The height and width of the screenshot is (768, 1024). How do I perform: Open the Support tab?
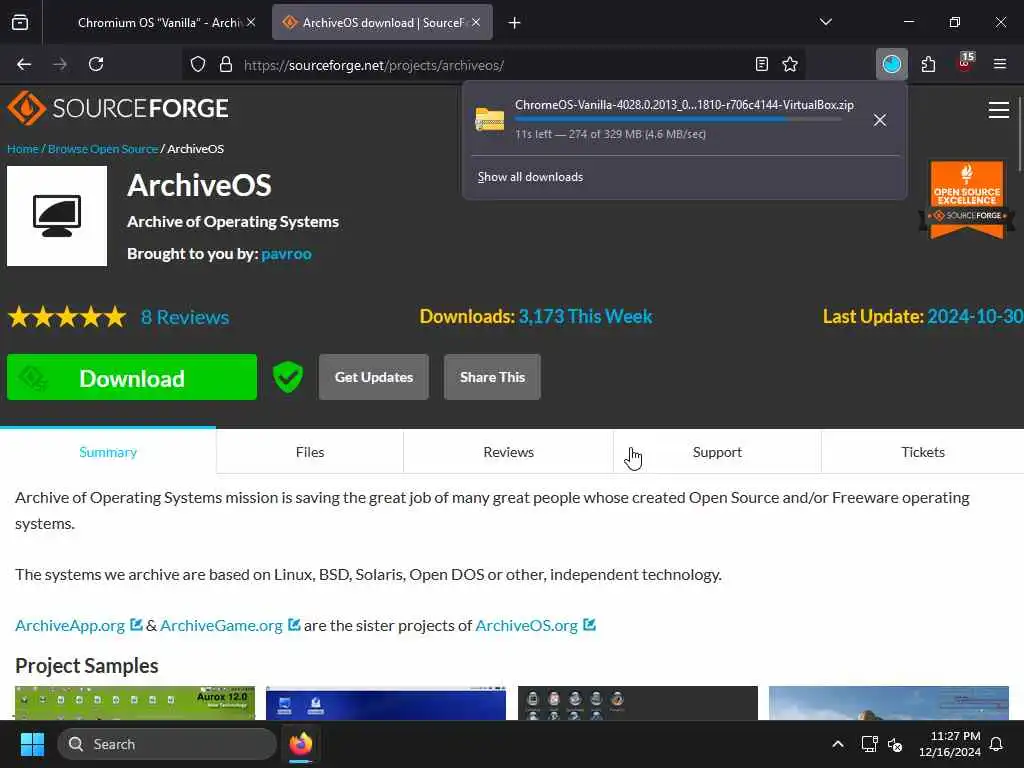(x=717, y=452)
